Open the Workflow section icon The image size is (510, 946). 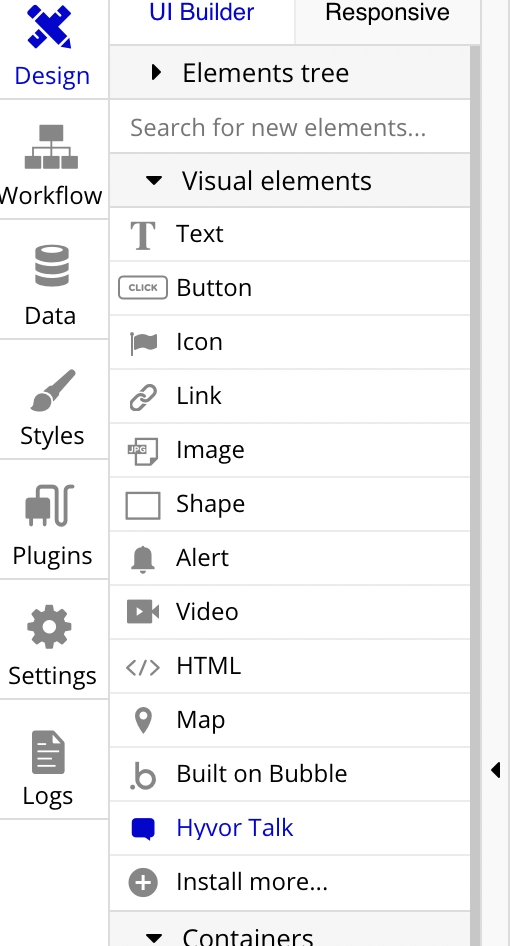click(x=51, y=147)
